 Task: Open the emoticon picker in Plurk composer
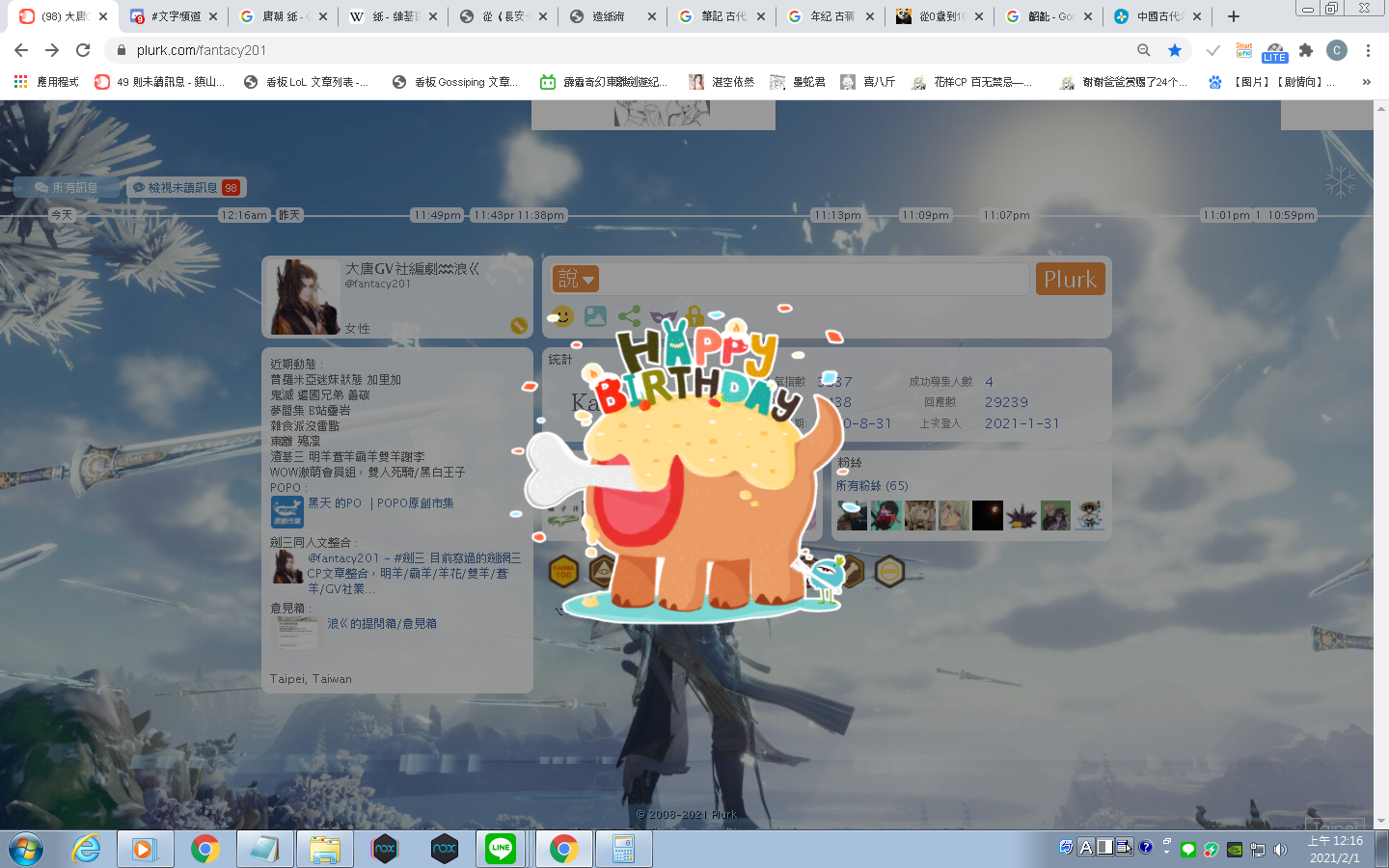point(561,316)
